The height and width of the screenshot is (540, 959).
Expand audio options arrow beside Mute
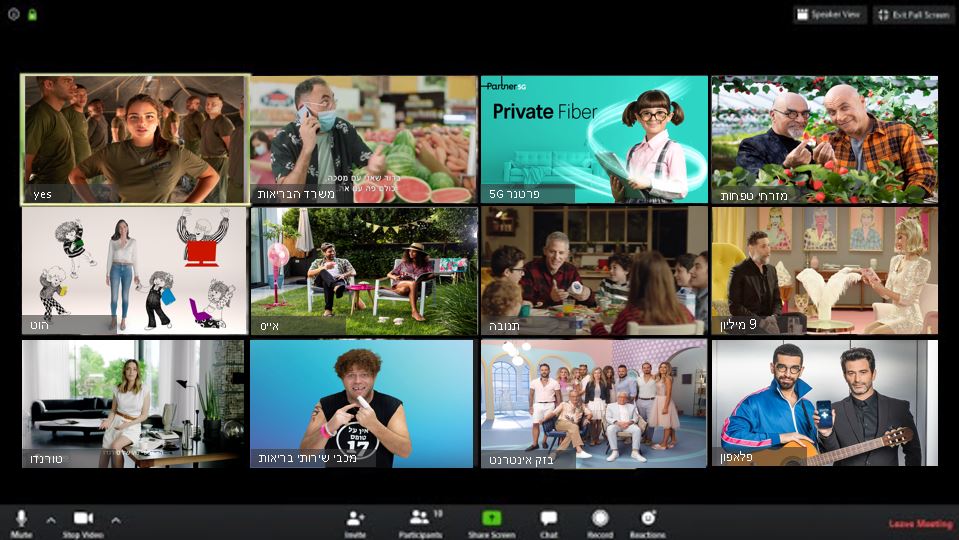coord(51,519)
